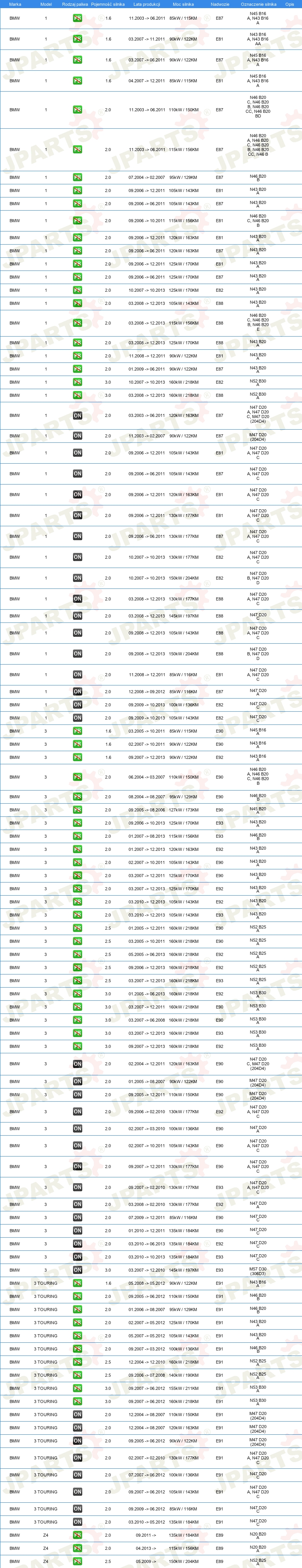Click PB icon in row 01.2009 -> 06.2011
Image resolution: width=302 pixels, height=1568 pixels.
click(77, 369)
